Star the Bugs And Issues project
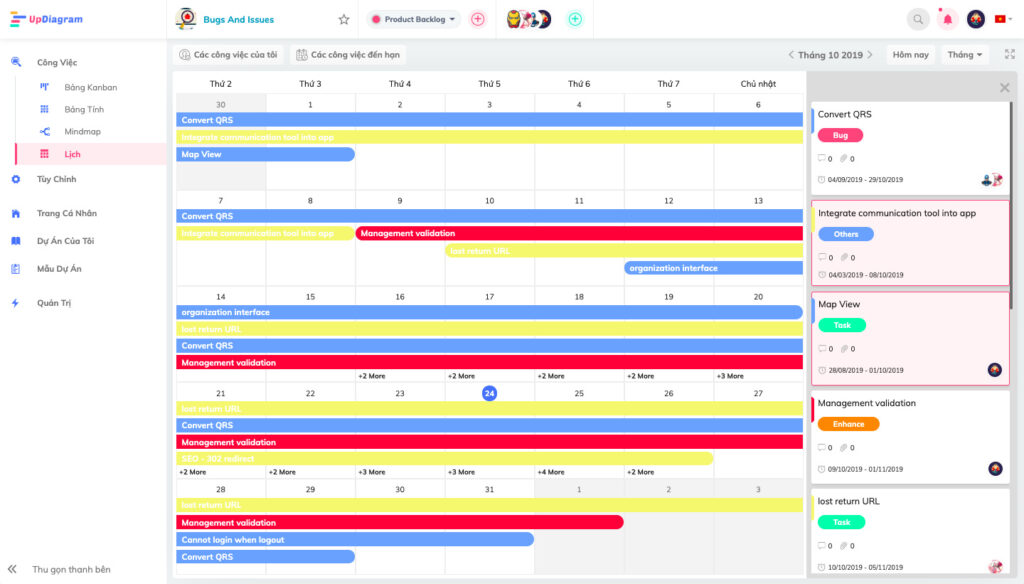This screenshot has width=1024, height=584. (343, 19)
